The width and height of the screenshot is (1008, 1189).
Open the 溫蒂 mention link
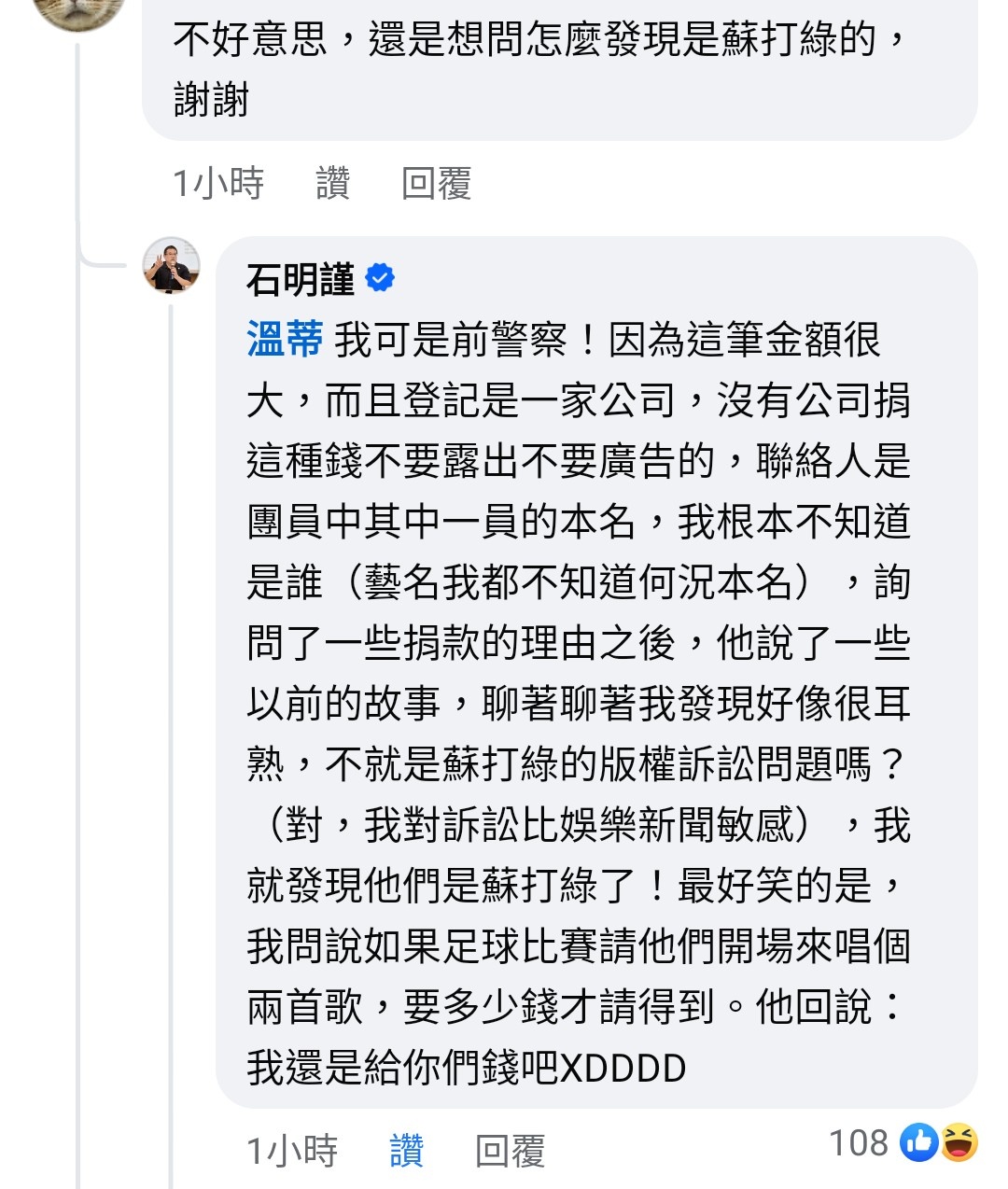tap(285, 340)
